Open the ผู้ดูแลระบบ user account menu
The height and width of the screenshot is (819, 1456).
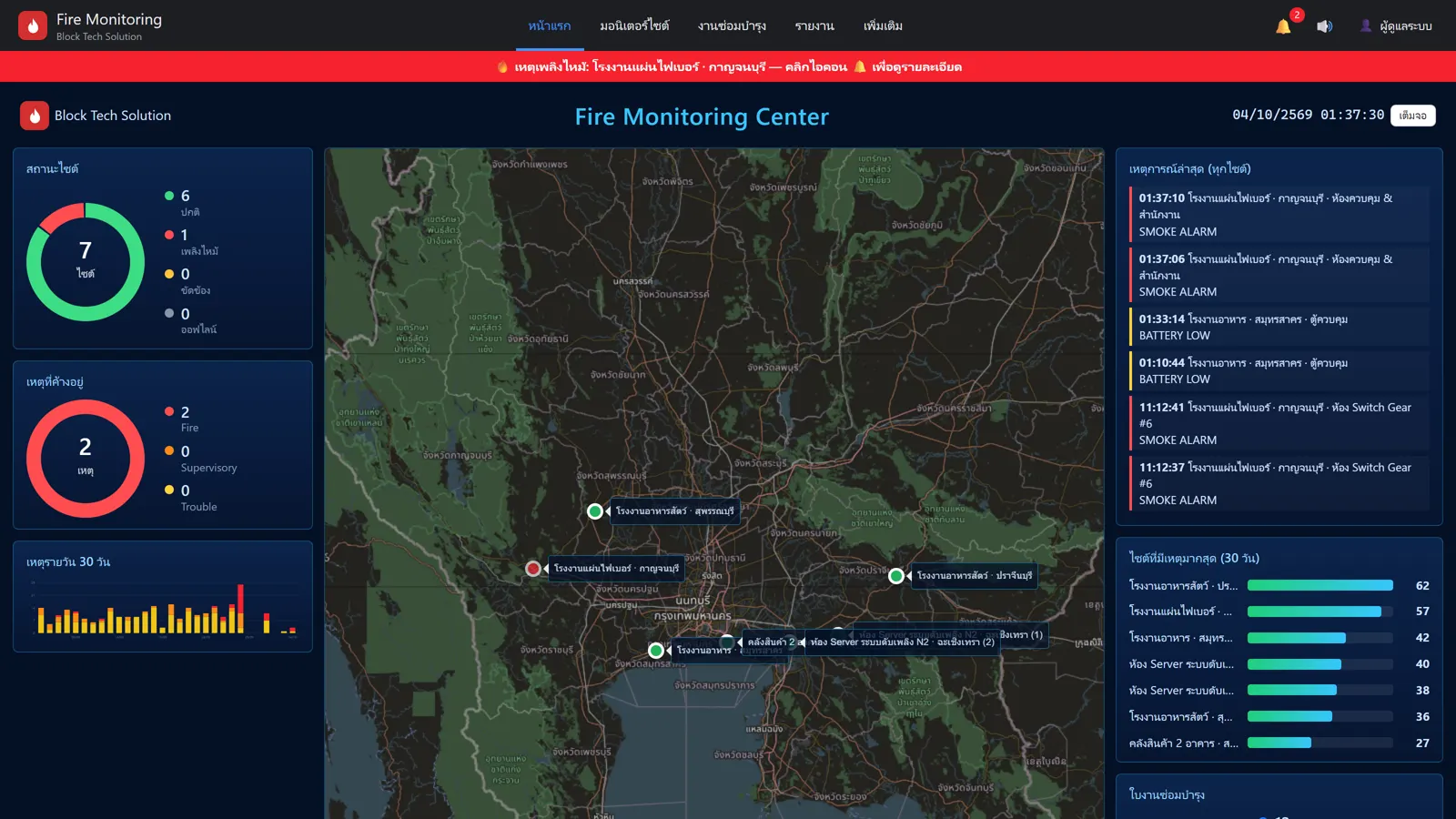point(1396,26)
